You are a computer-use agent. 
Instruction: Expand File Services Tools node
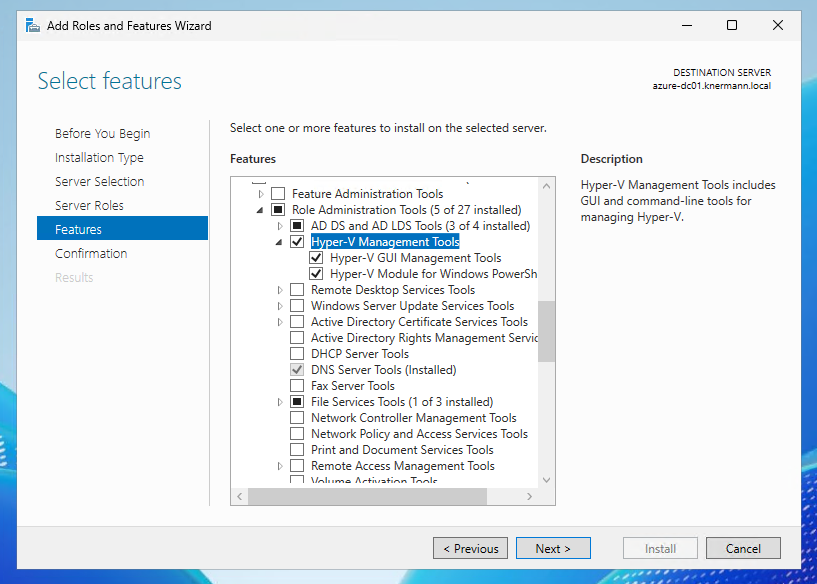[280, 402]
